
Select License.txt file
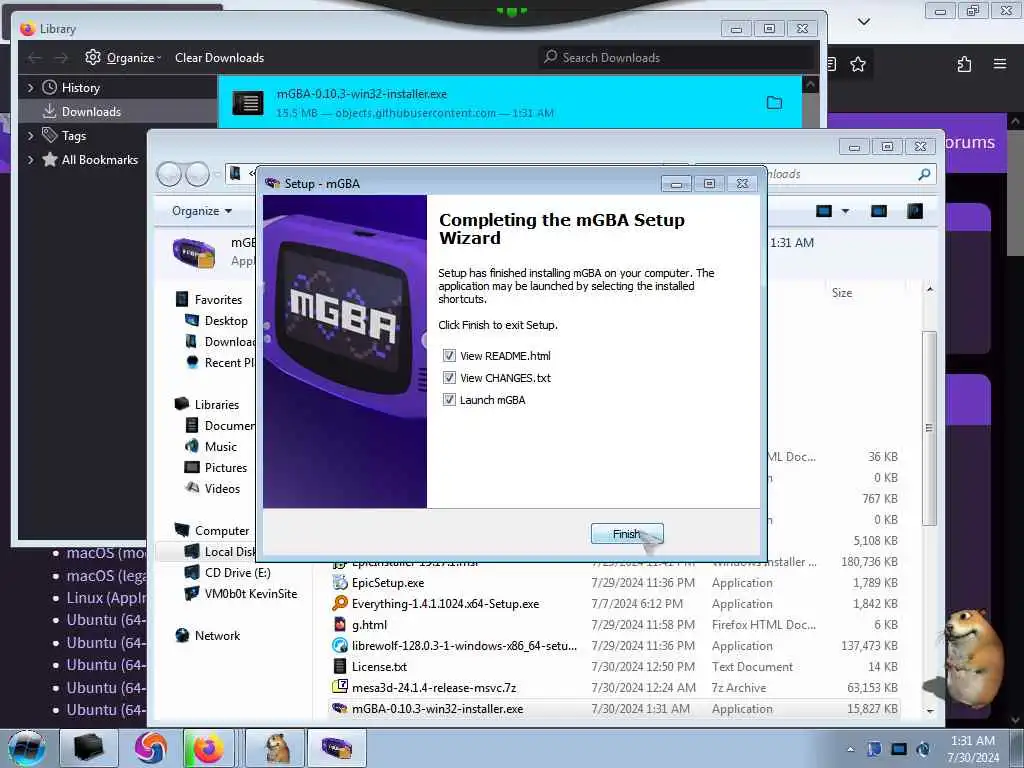[x=379, y=667]
